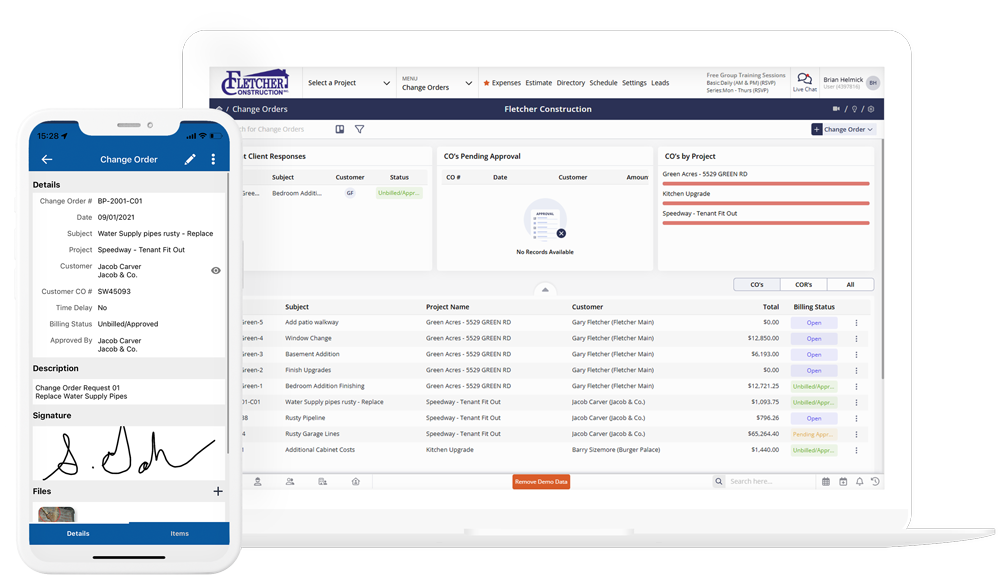Add a file with the plus icon next to Files
The image size is (1000, 580).
[x=217, y=491]
